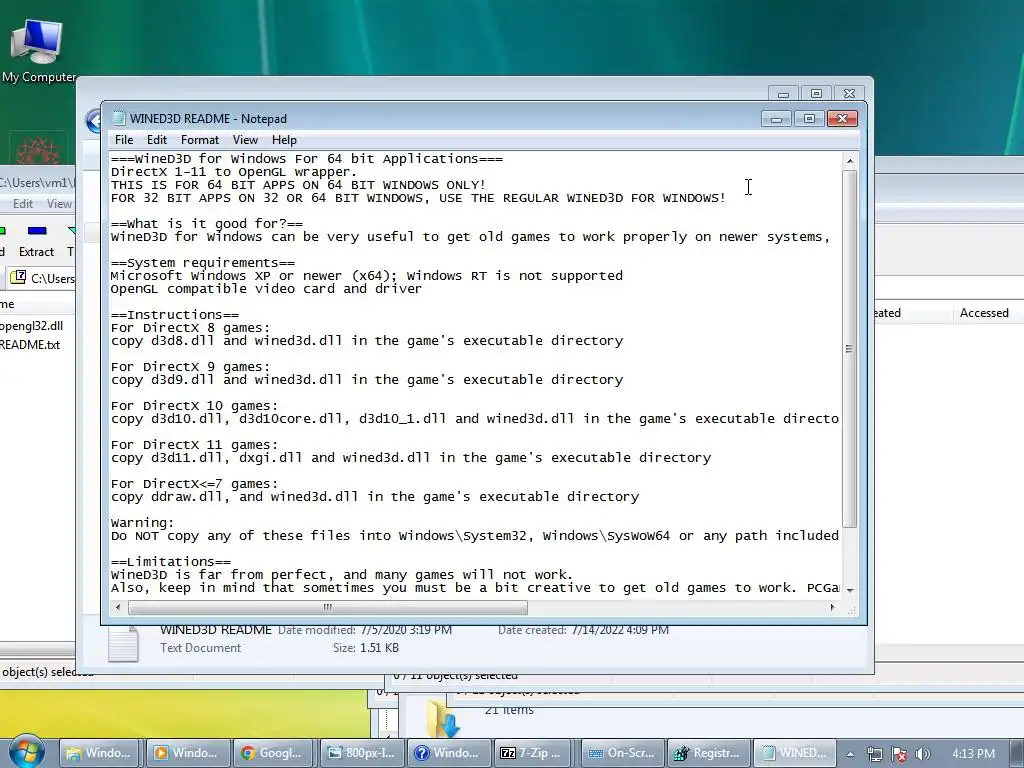Click the Notepad title bar document icon
Image resolution: width=1024 pixels, height=768 pixels.
click(x=118, y=118)
